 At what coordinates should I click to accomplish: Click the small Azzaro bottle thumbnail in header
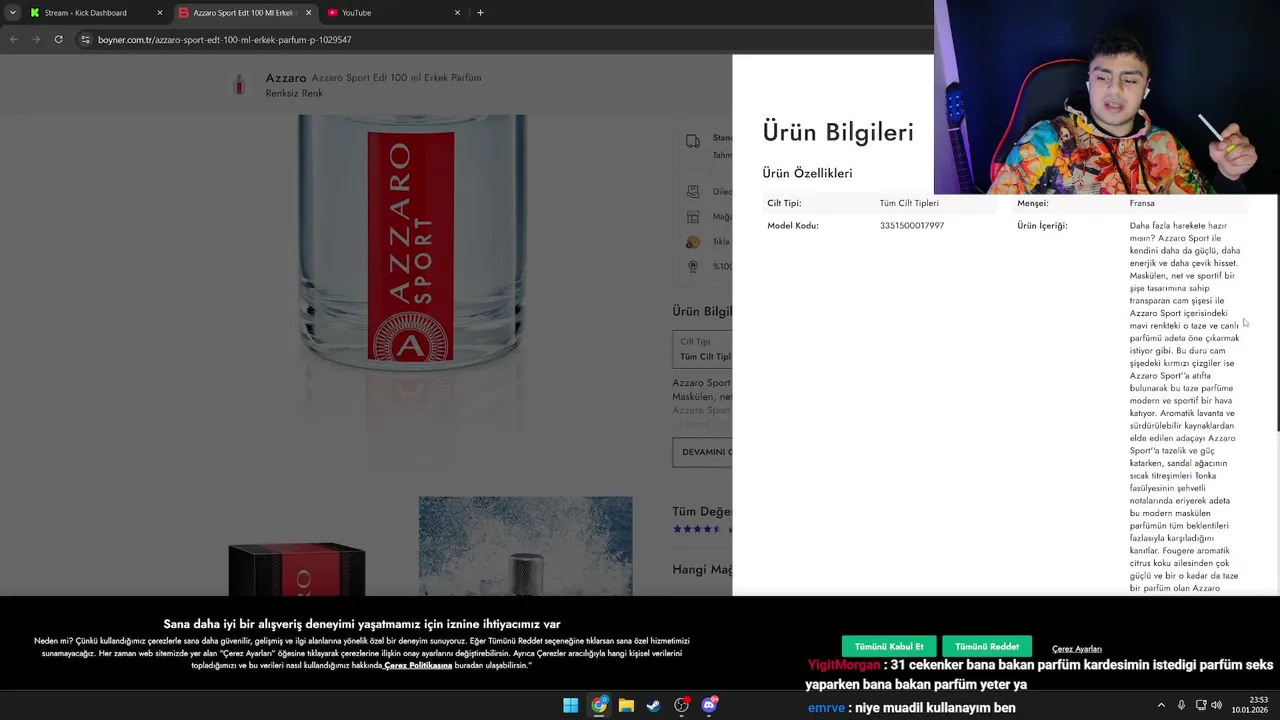[x=238, y=85]
